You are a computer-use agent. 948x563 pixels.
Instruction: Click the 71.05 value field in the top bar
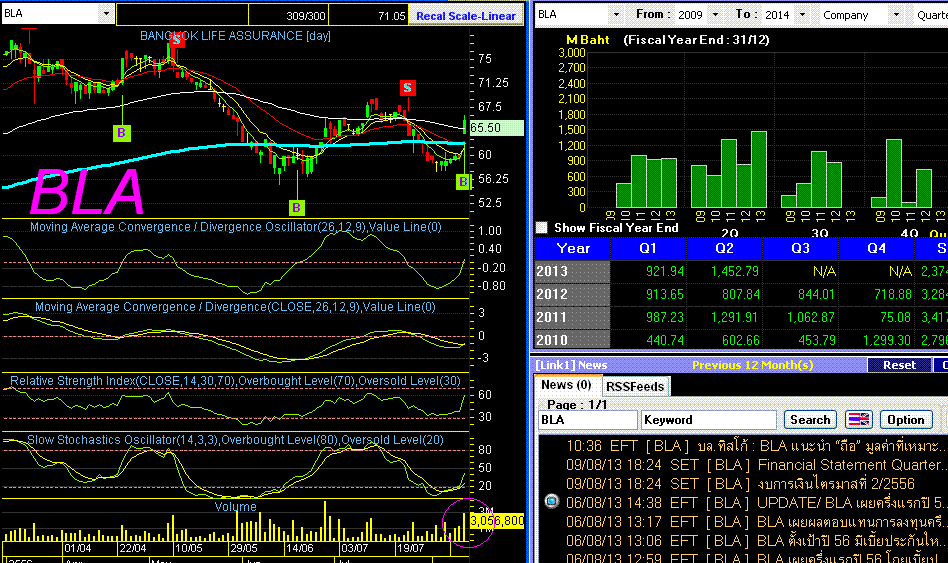pos(368,16)
